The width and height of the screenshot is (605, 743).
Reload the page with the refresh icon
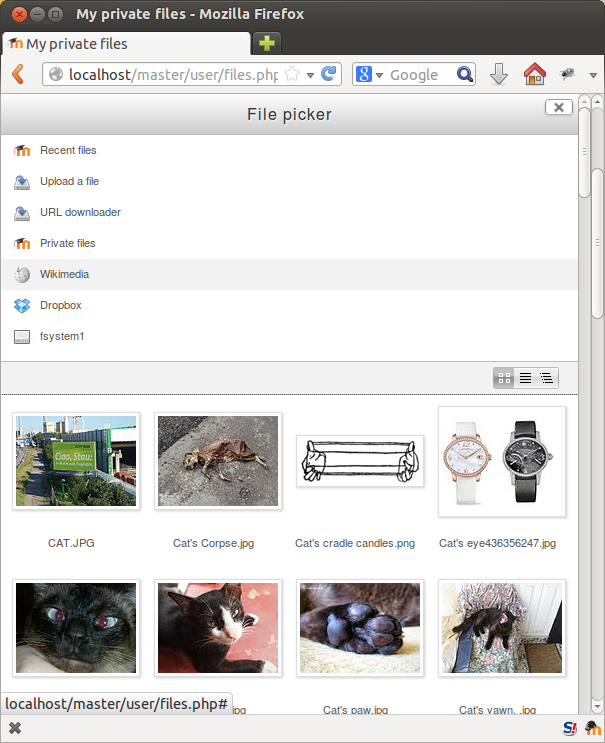[x=328, y=74]
